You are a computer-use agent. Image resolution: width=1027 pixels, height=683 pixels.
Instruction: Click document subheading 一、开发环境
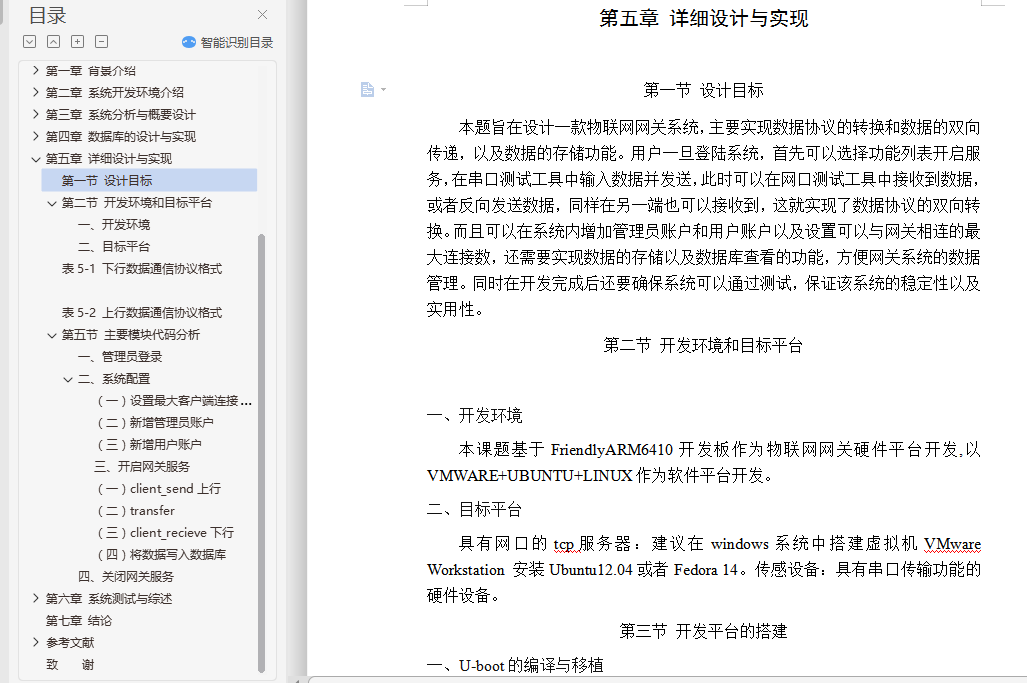[474, 415]
